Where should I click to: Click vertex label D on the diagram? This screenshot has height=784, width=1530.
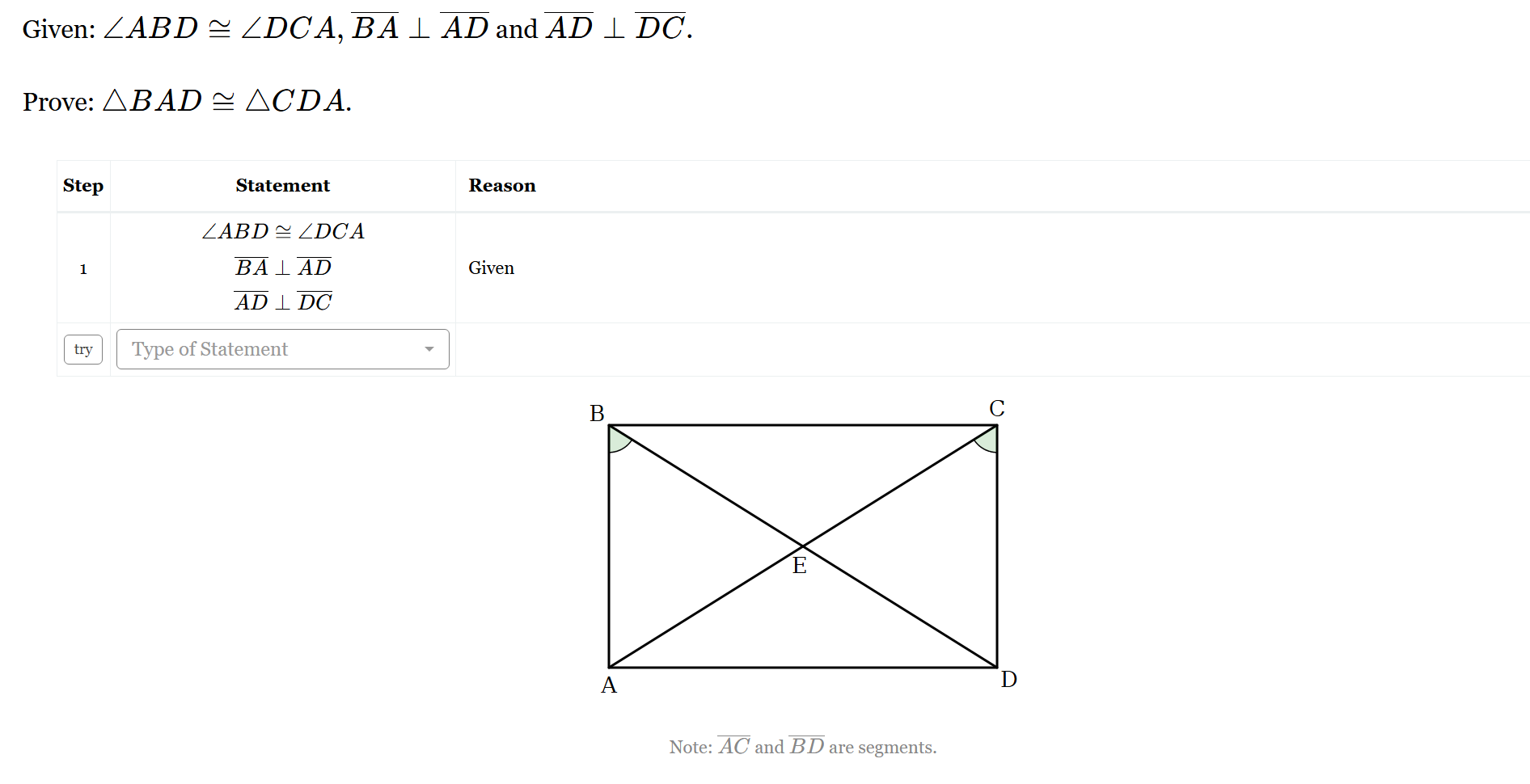[1008, 681]
